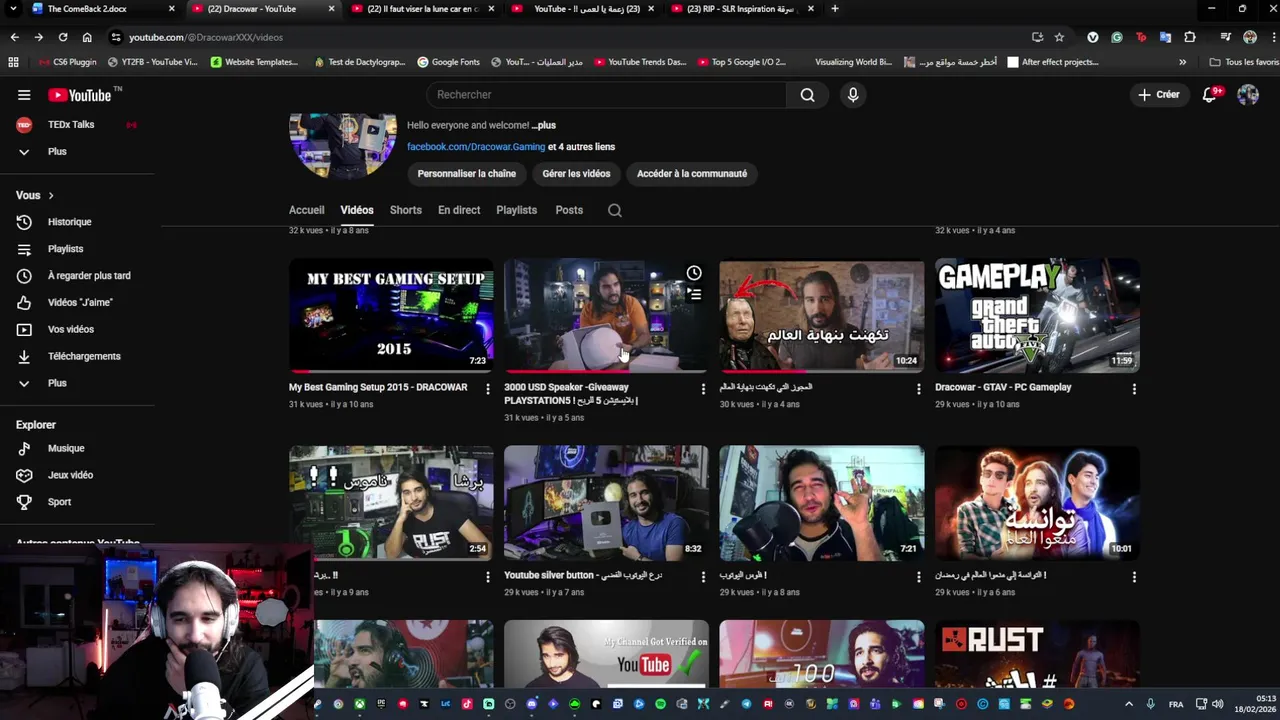
Task: Click the Rechercher search field
Action: coord(607,95)
